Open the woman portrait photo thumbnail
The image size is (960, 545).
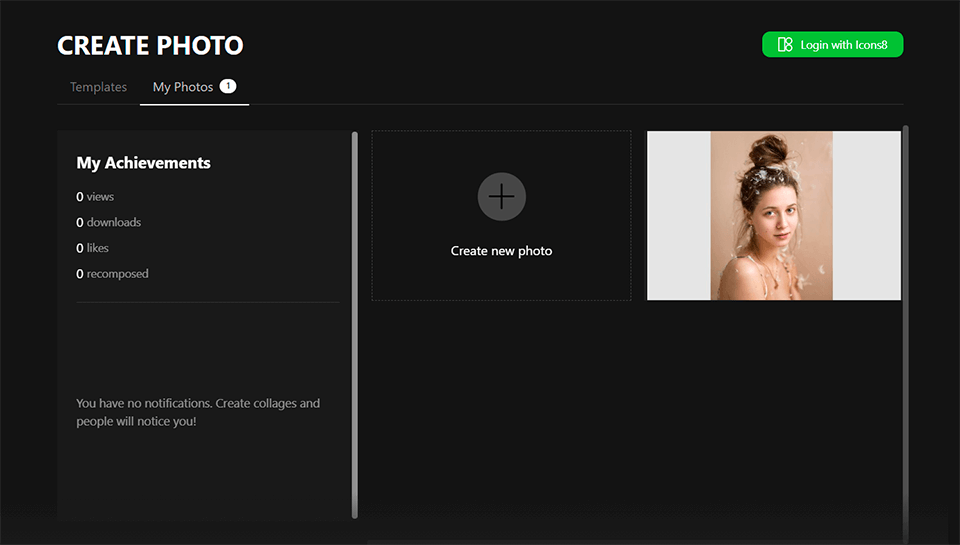coord(772,215)
